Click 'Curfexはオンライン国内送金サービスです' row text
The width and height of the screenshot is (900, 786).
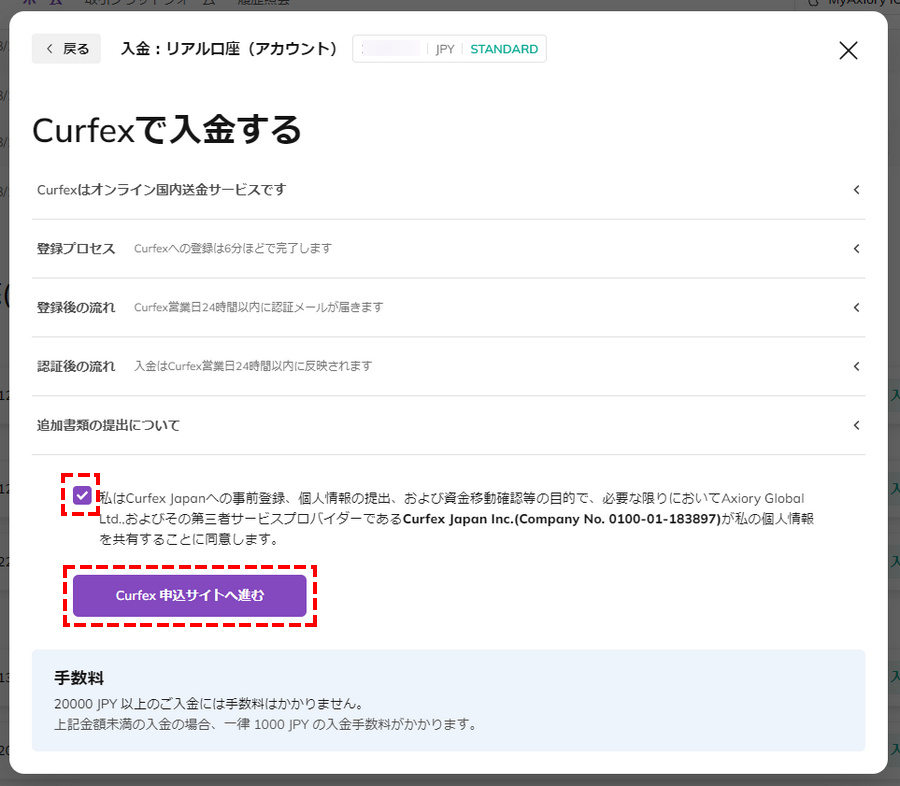click(161, 190)
